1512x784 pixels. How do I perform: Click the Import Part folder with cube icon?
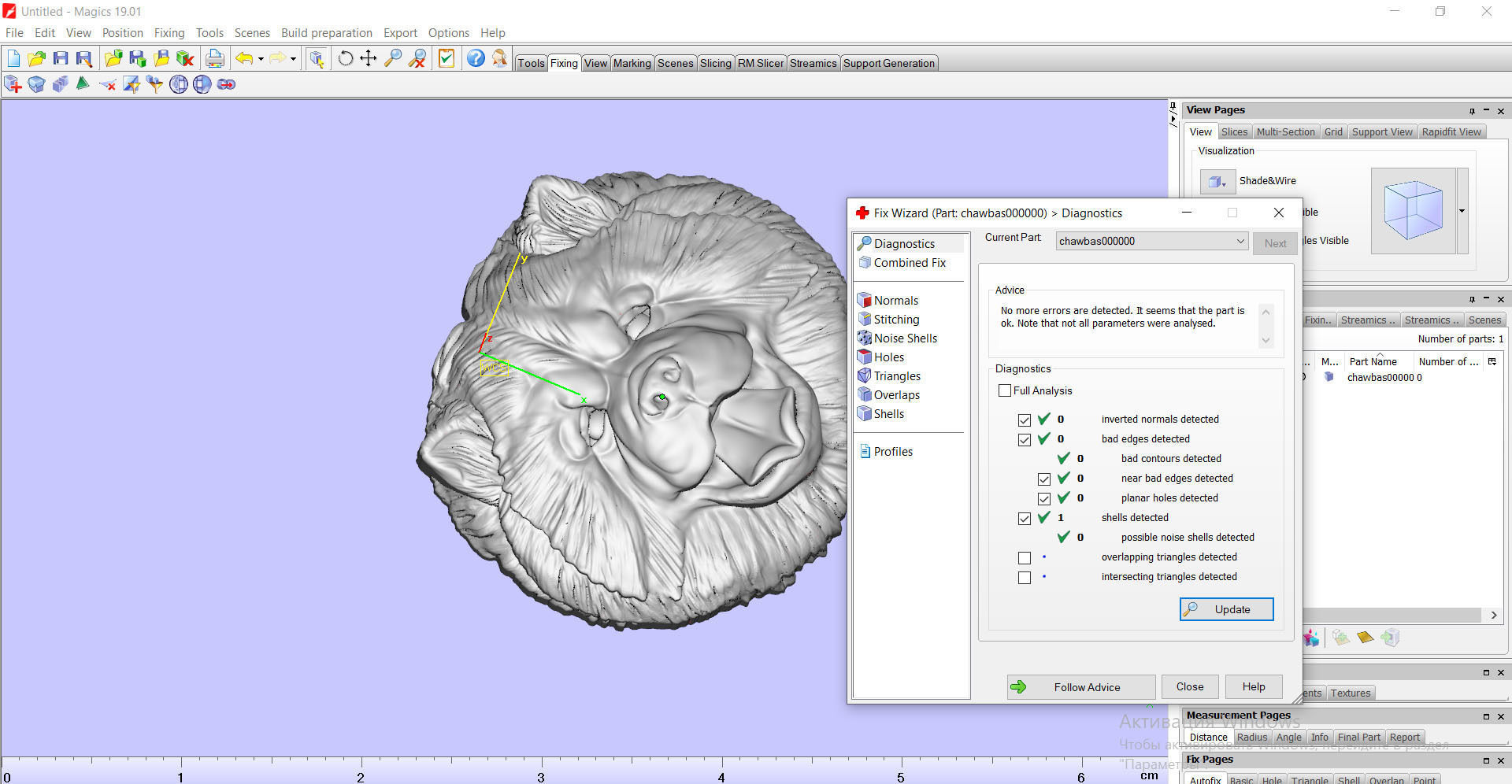113,58
